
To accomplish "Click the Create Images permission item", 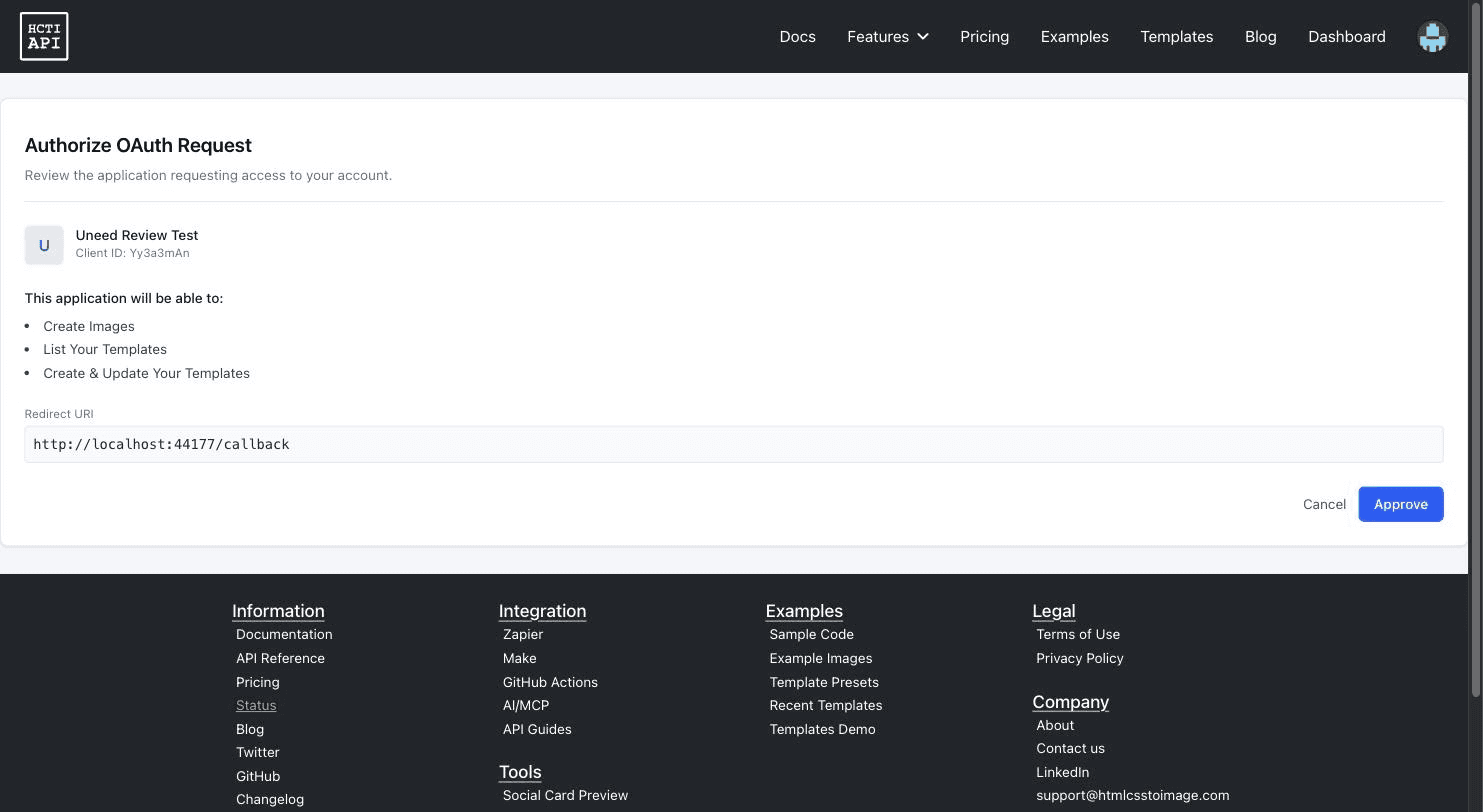I will point(89,326).
